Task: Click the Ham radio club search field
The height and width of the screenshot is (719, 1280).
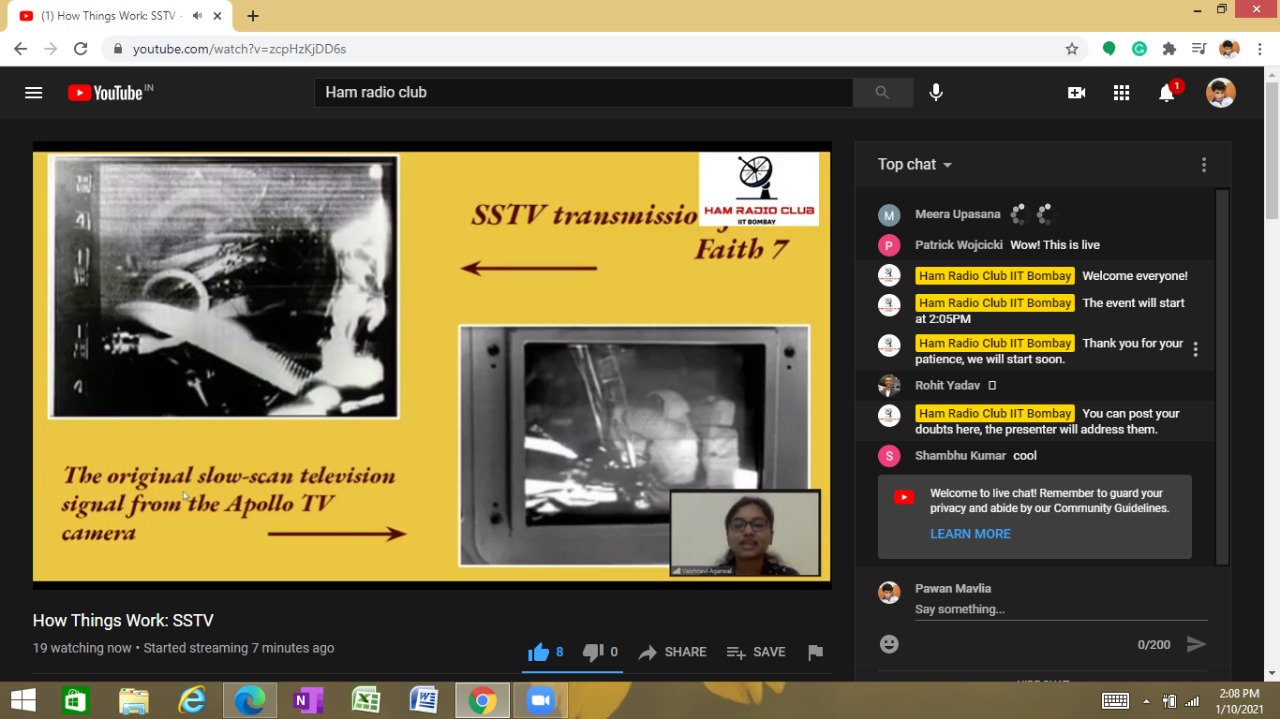Action: (x=584, y=92)
